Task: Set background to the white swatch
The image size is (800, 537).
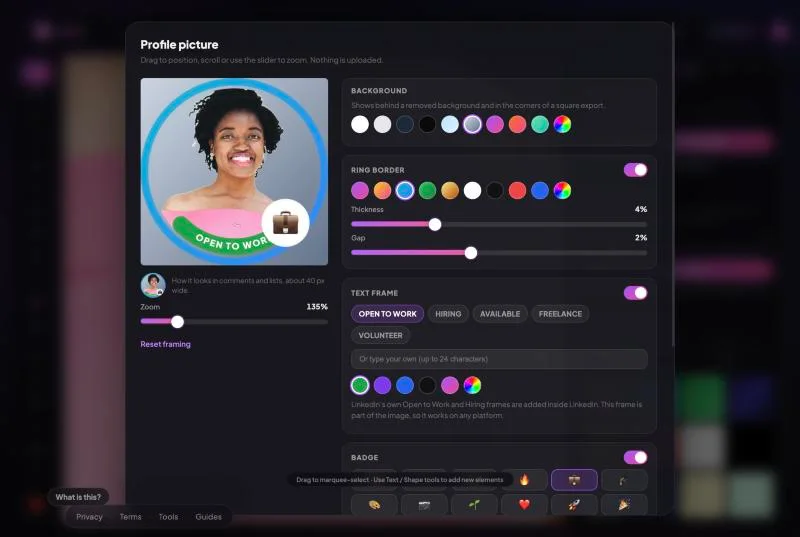Action: [360, 124]
